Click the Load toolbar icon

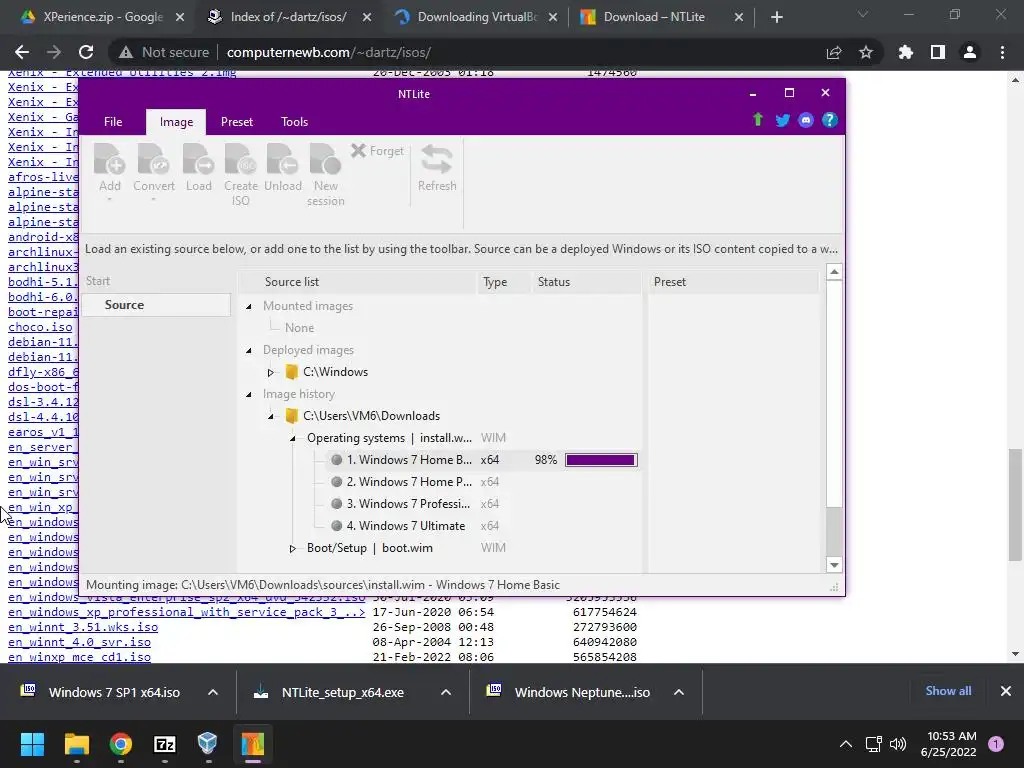(199, 168)
